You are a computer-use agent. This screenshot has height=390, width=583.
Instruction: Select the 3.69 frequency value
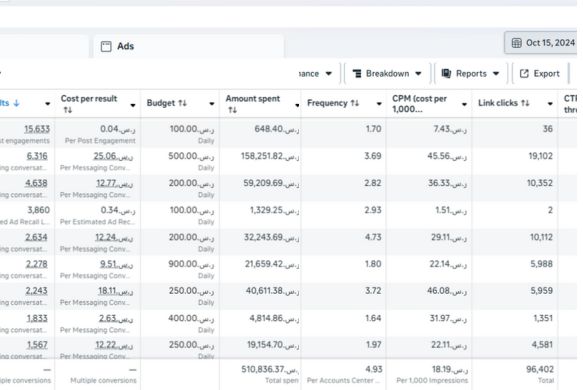click(373, 156)
